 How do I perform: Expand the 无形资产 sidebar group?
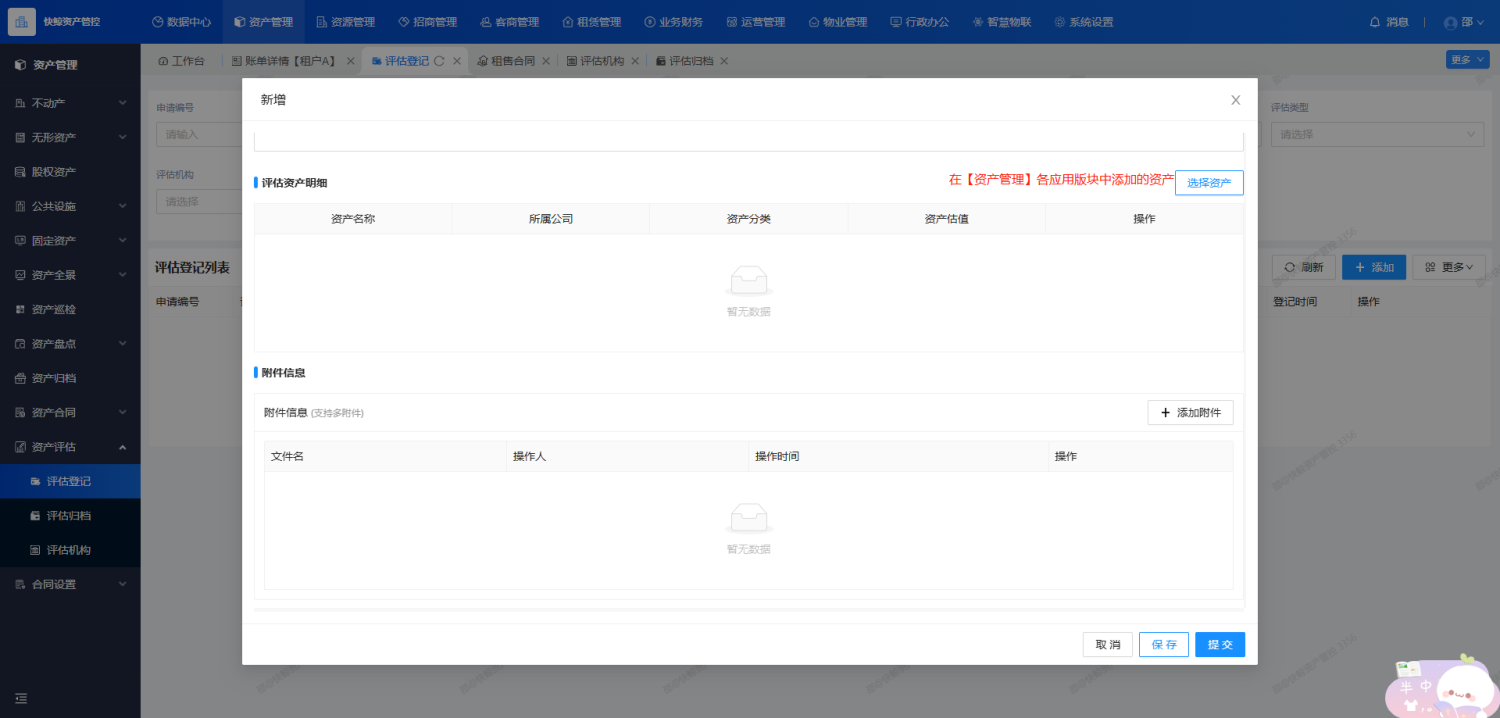[70, 137]
